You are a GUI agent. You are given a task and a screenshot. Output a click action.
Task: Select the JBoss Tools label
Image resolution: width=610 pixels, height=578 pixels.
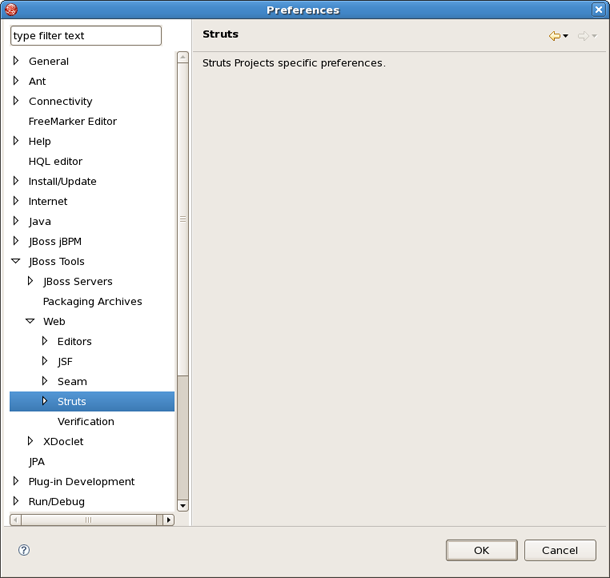56,262
